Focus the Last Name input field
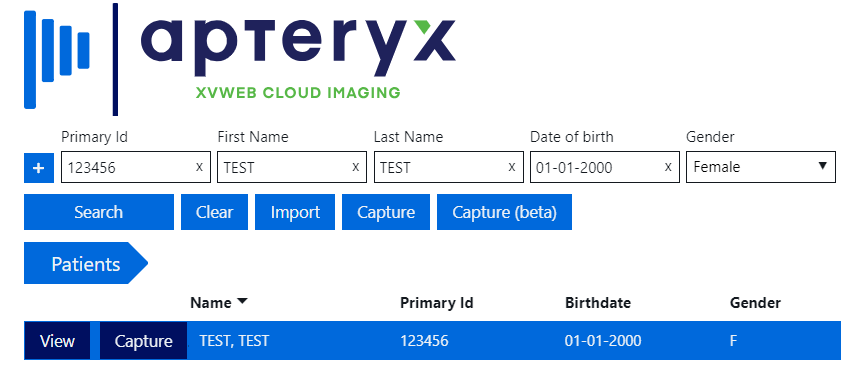 click(x=448, y=167)
